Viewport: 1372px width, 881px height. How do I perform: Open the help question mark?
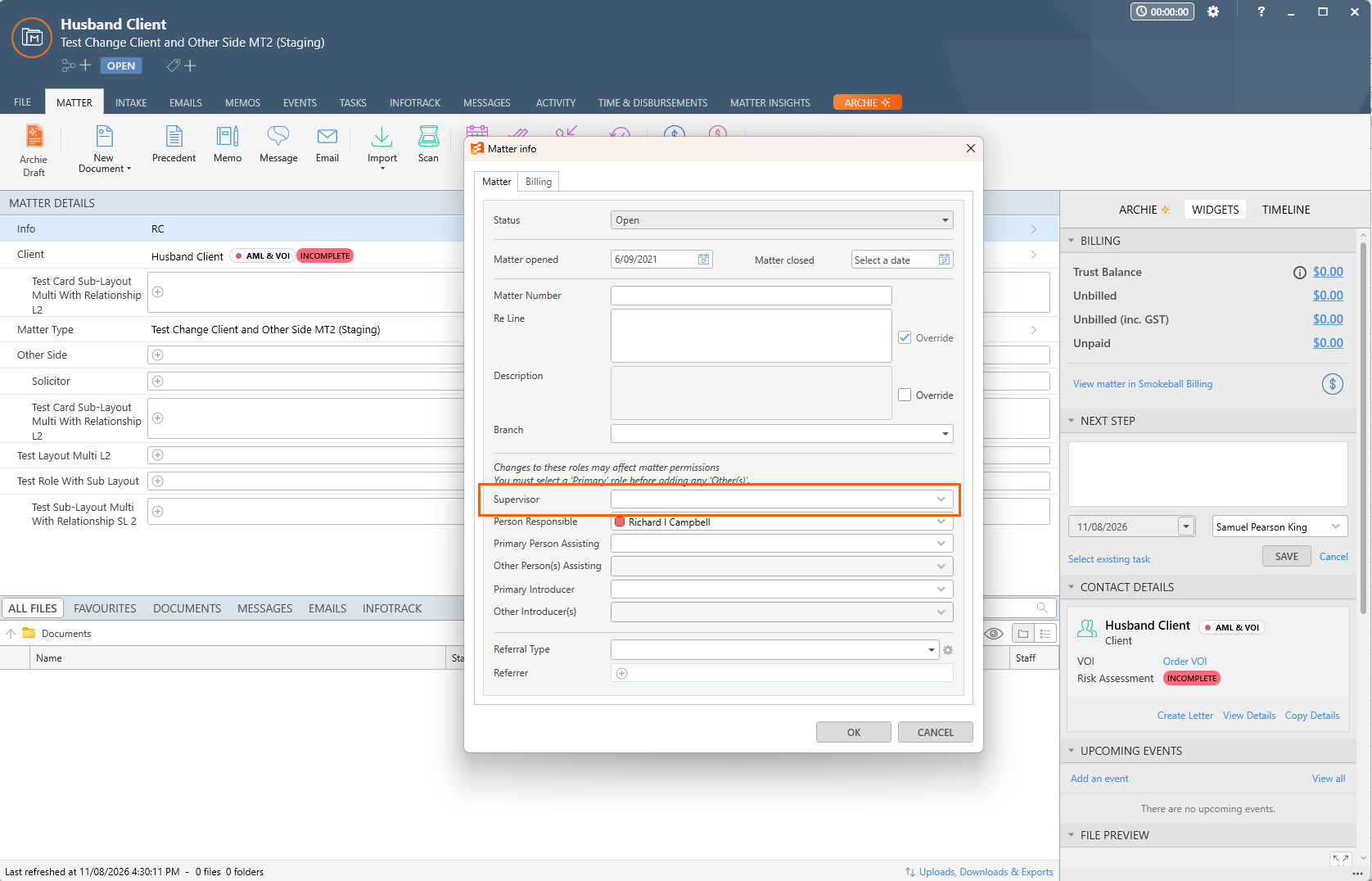(1261, 11)
